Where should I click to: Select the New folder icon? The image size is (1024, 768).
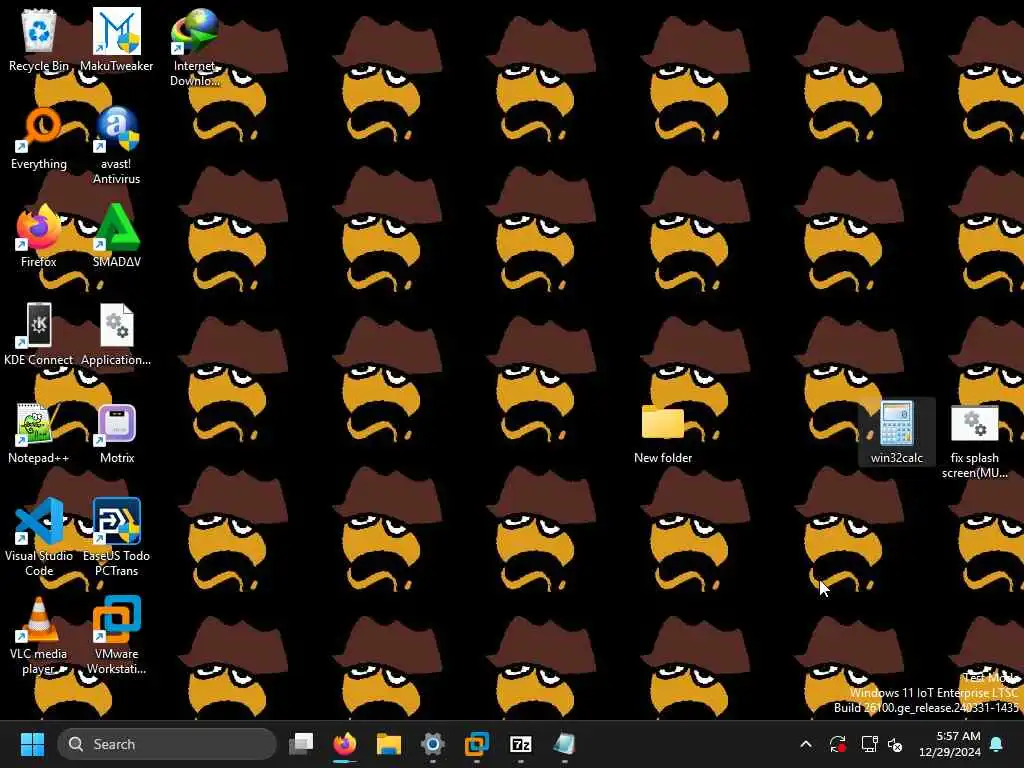click(663, 432)
